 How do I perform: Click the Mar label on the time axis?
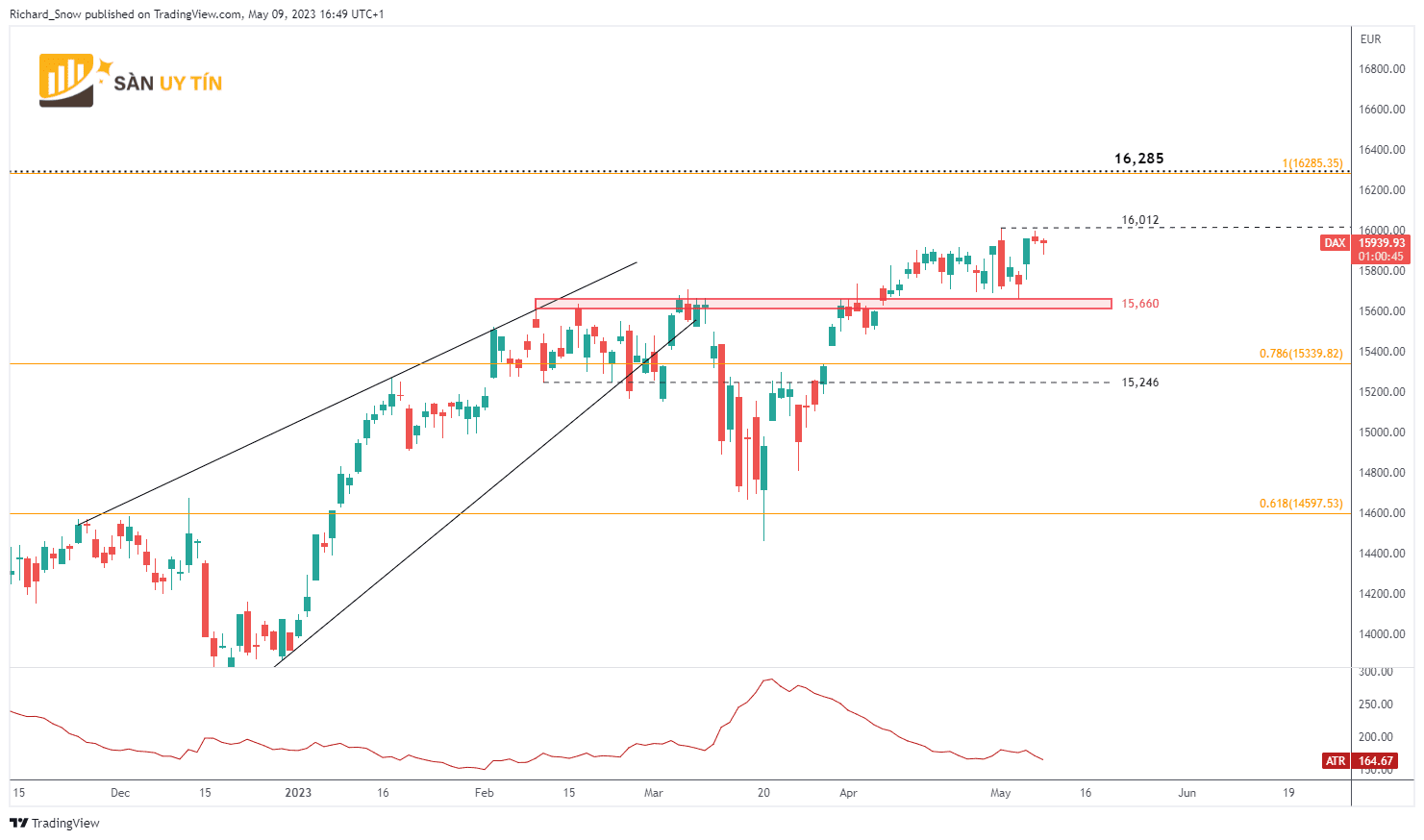654,793
